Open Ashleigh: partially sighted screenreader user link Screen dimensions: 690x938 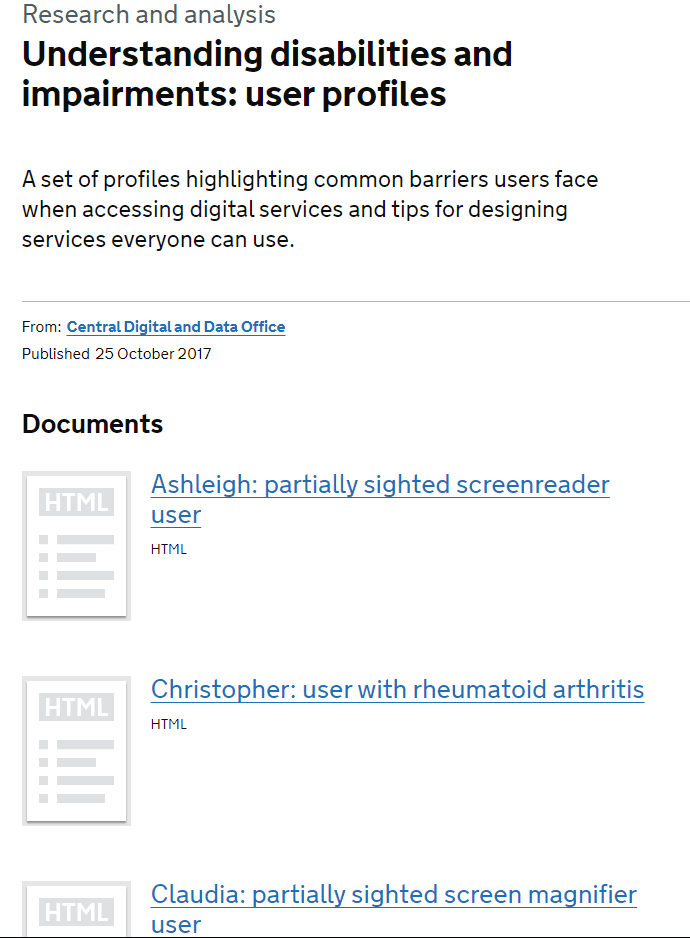pos(379,485)
